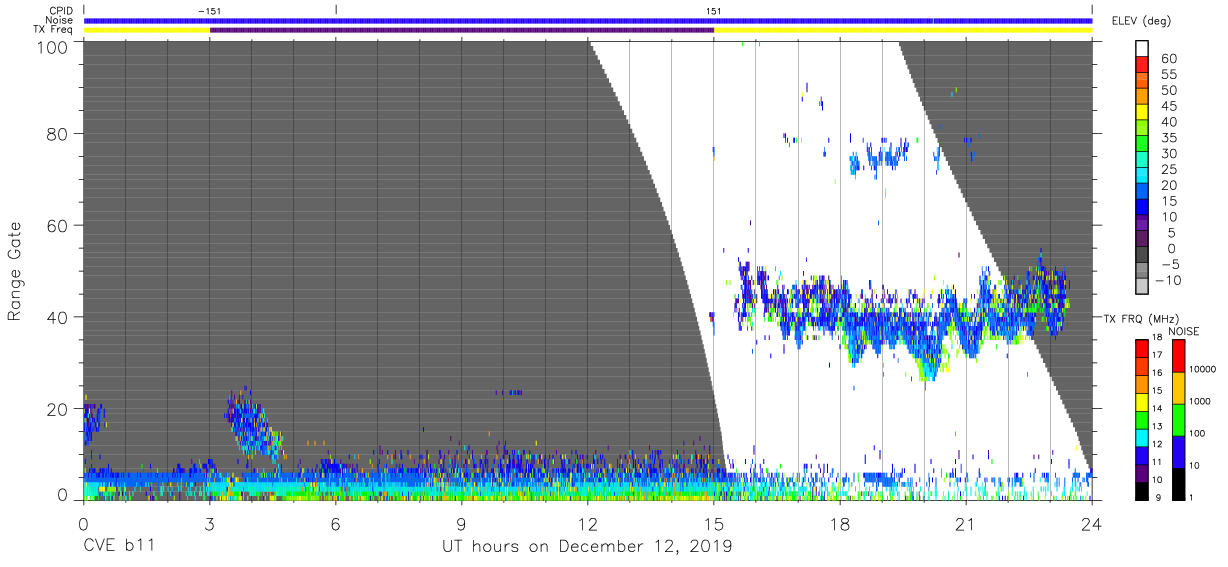Click the white top segment of ELEV colorbar
This screenshot has width=1228, height=567.
pyautogui.click(x=1143, y=49)
